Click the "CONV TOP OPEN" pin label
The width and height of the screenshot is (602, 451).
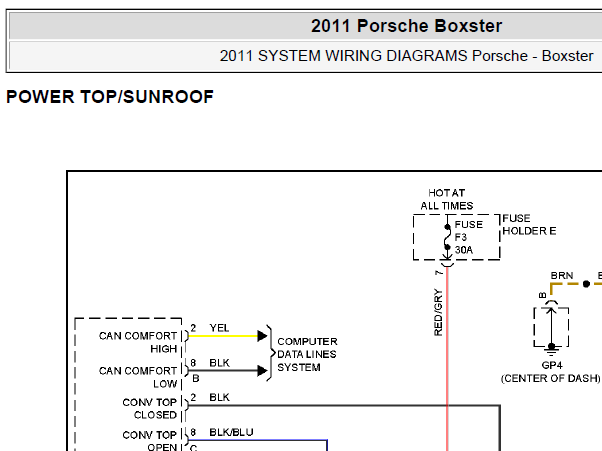[149, 441]
